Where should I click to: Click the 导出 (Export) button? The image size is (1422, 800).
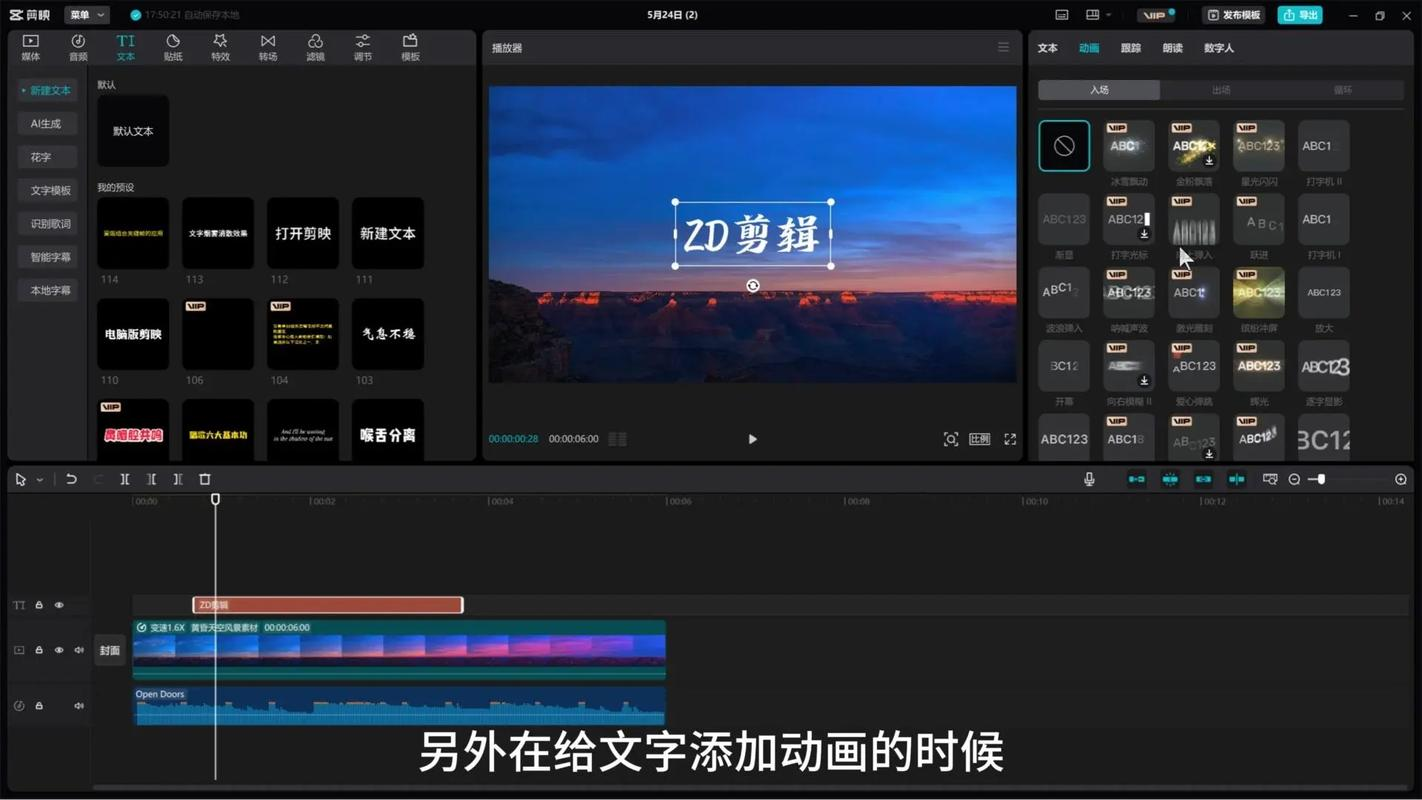click(x=1300, y=14)
